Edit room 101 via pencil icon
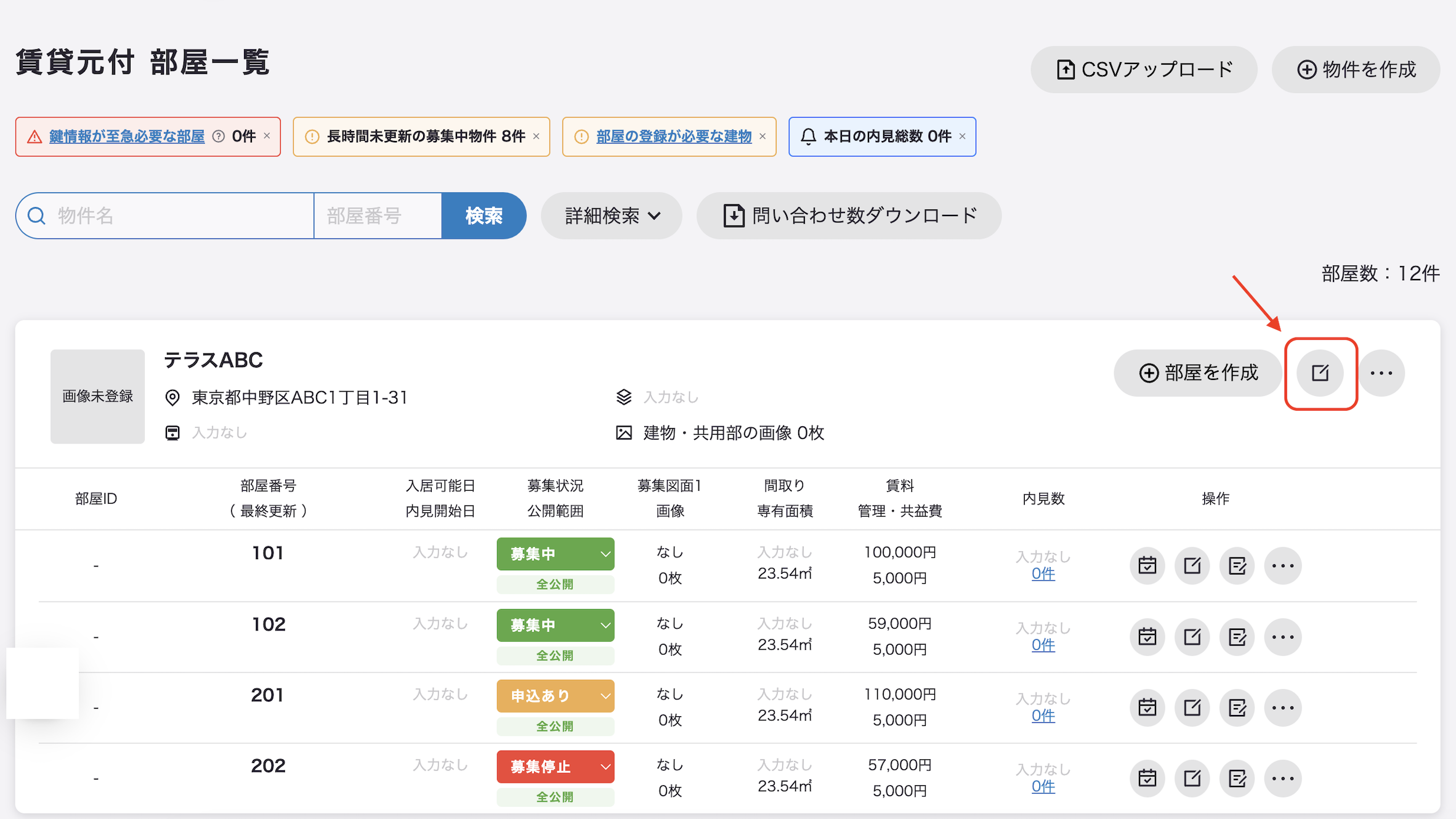Viewport: 1456px width, 819px height. click(1192, 565)
